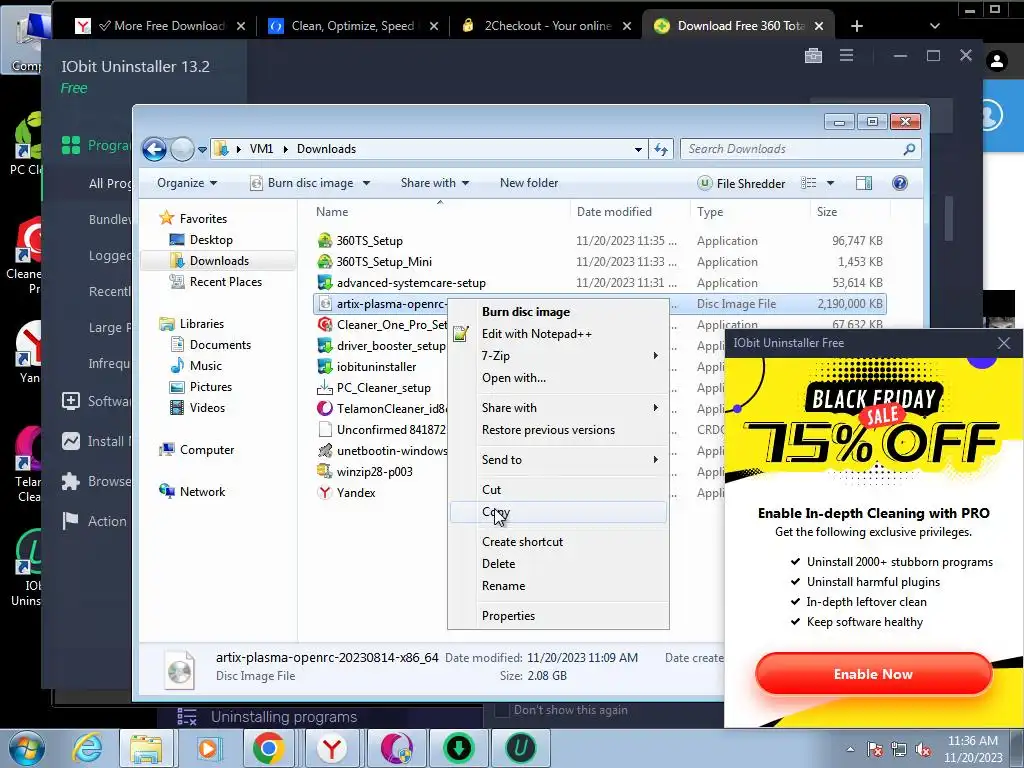Viewport: 1024px width, 768px height.
Task: Open the Windows Start button
Action: [x=27, y=748]
